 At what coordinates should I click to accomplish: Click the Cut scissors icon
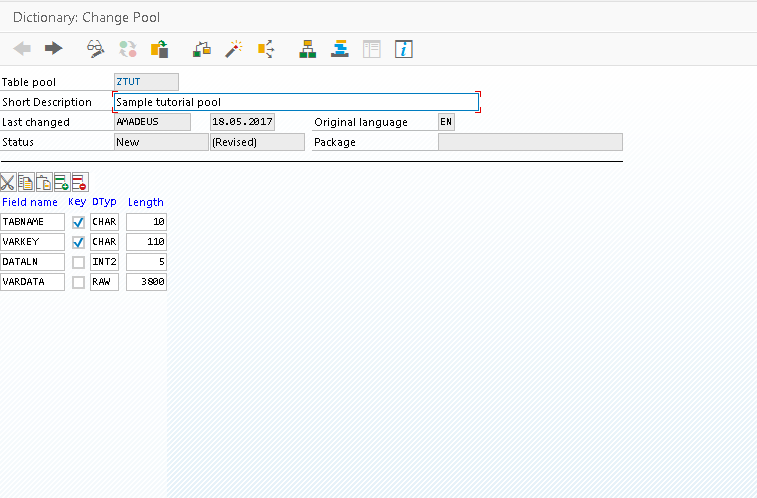[8, 182]
